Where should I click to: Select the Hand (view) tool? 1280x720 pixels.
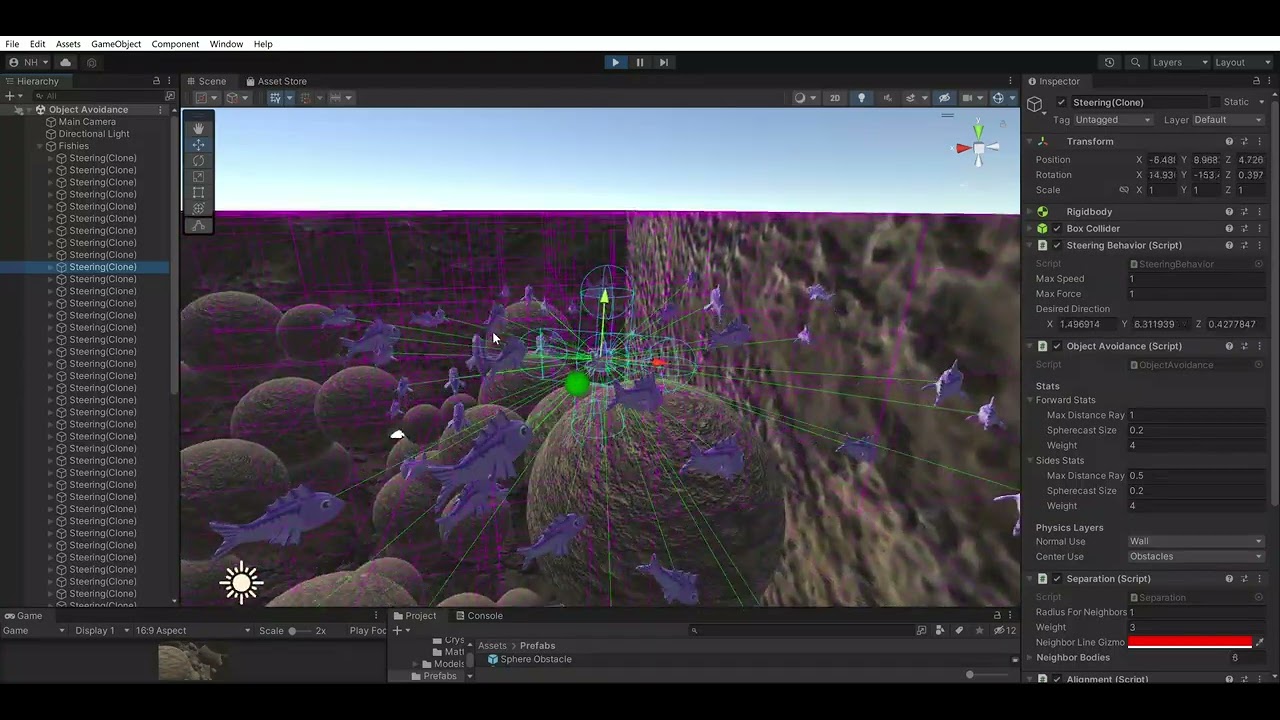[x=198, y=128]
